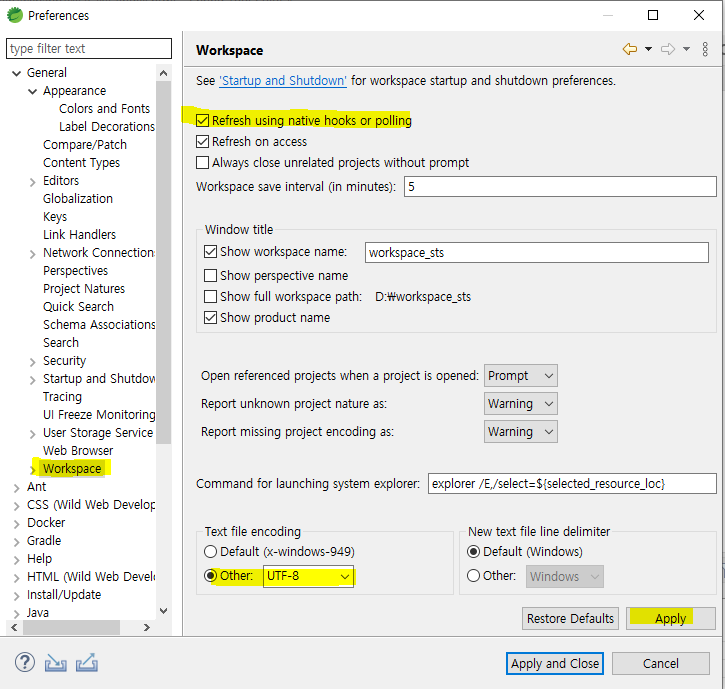Select Quick Search preference page

(x=78, y=307)
